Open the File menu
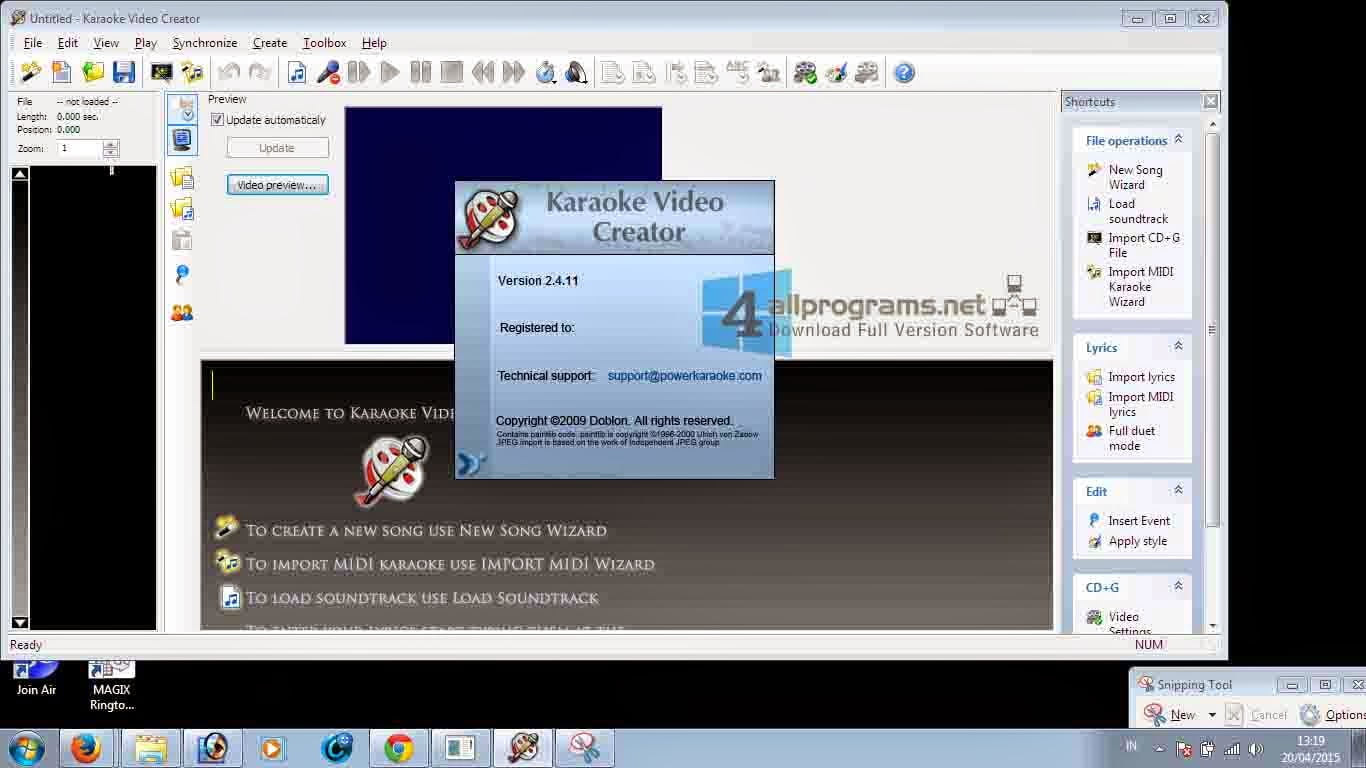Image resolution: width=1366 pixels, height=768 pixels. 33,43
